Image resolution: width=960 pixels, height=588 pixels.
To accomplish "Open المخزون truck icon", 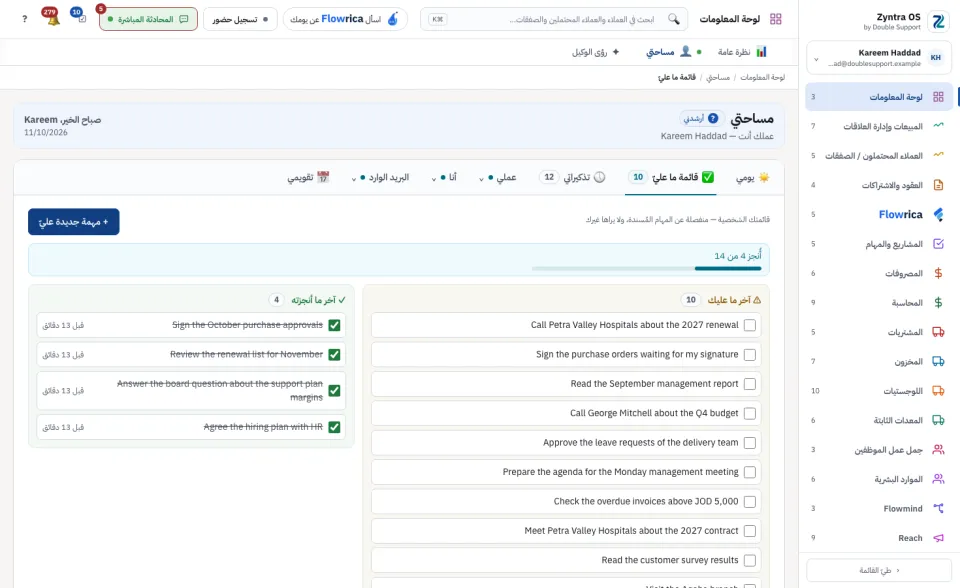I will point(938,361).
